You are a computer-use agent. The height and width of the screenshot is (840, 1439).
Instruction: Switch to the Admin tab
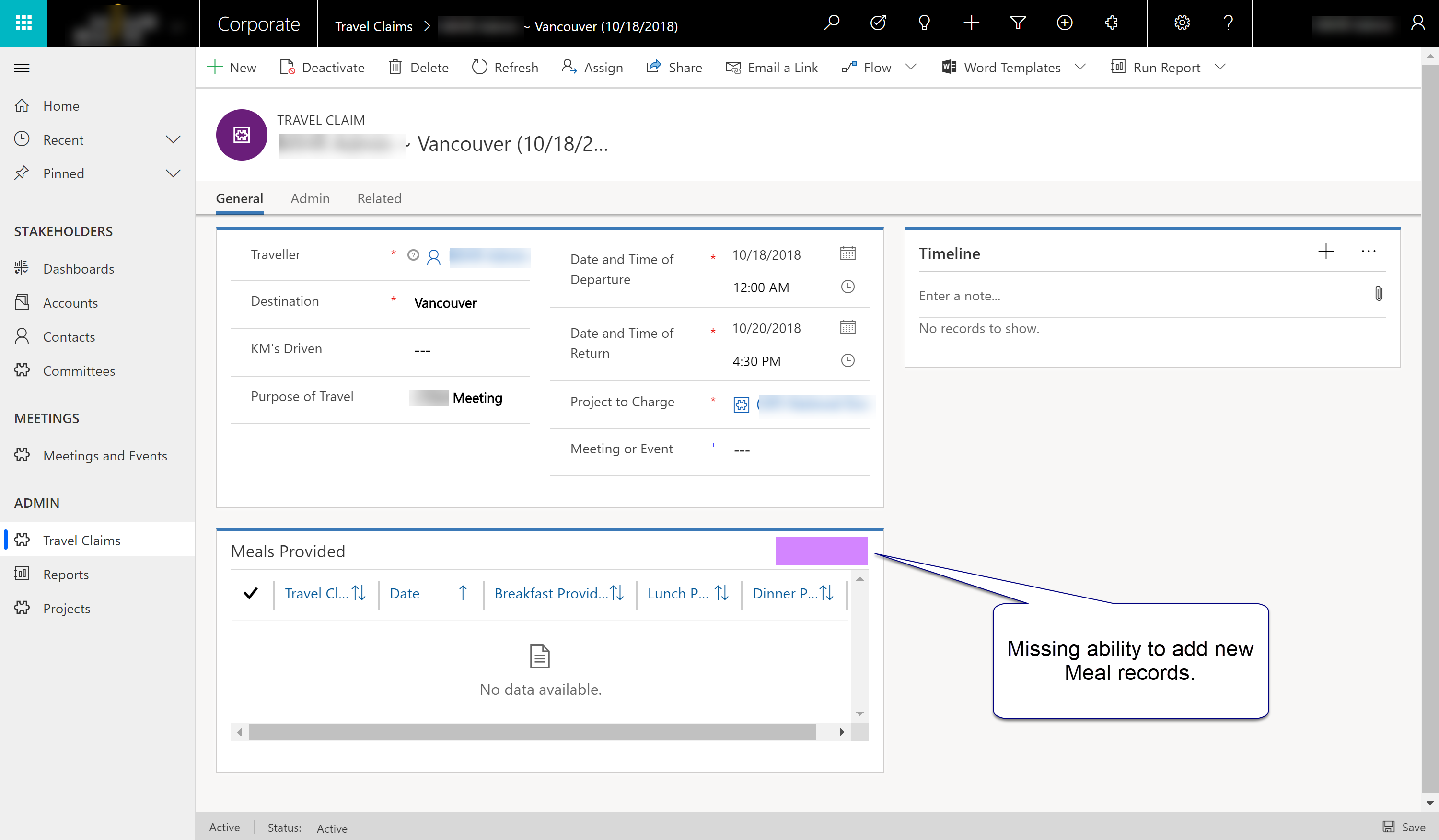pos(310,198)
